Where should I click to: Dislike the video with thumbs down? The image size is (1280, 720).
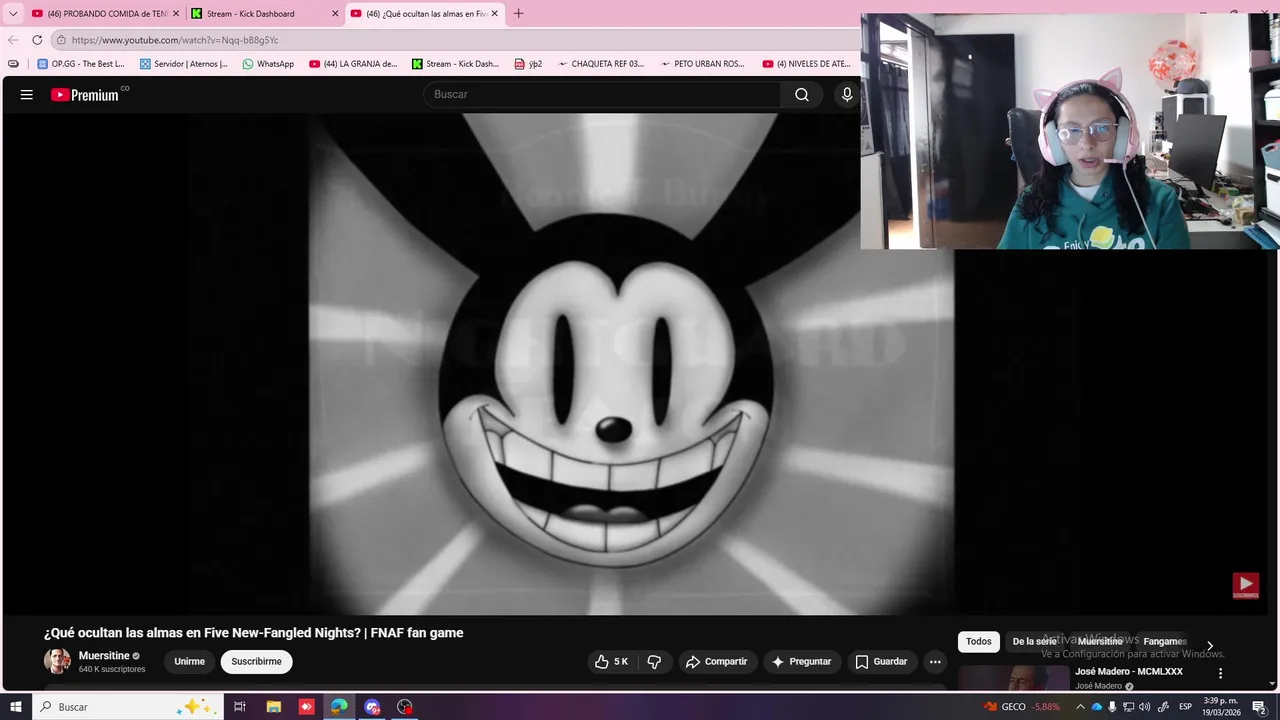coord(654,662)
